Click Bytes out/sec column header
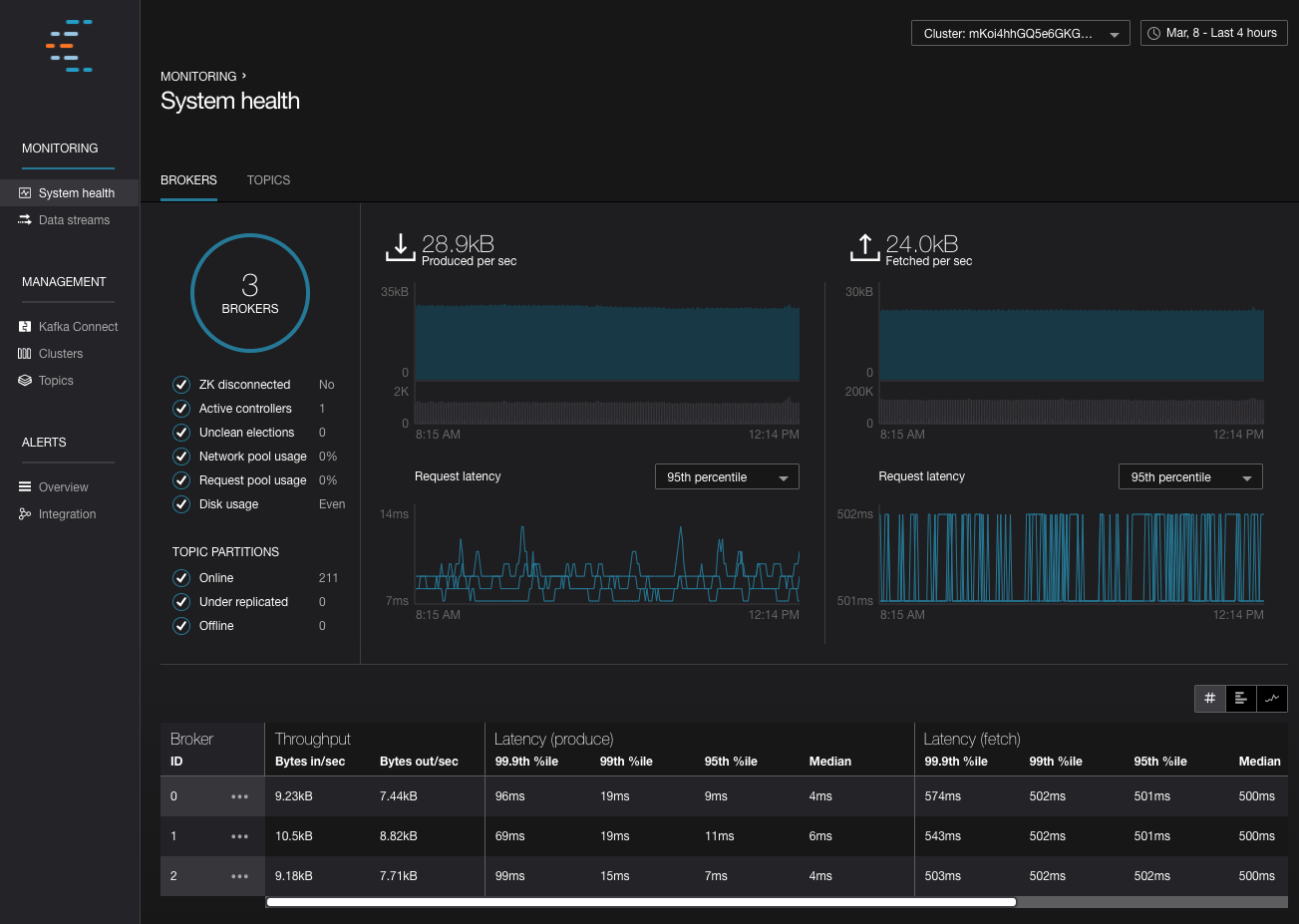The image size is (1299, 924). pyautogui.click(x=419, y=762)
